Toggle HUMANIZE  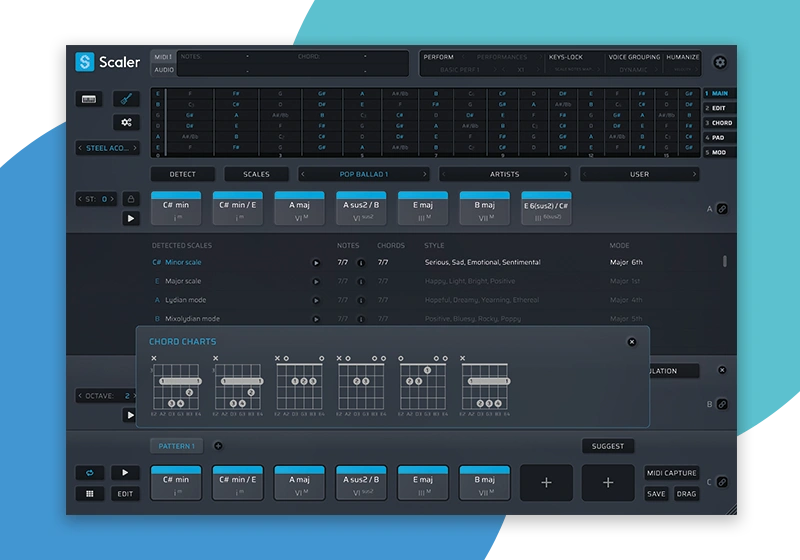pos(682,57)
